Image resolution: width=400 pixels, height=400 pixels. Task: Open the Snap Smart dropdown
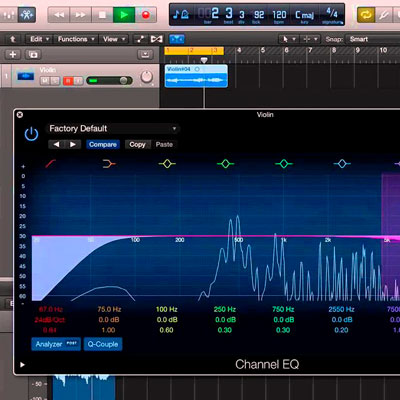coord(373,39)
